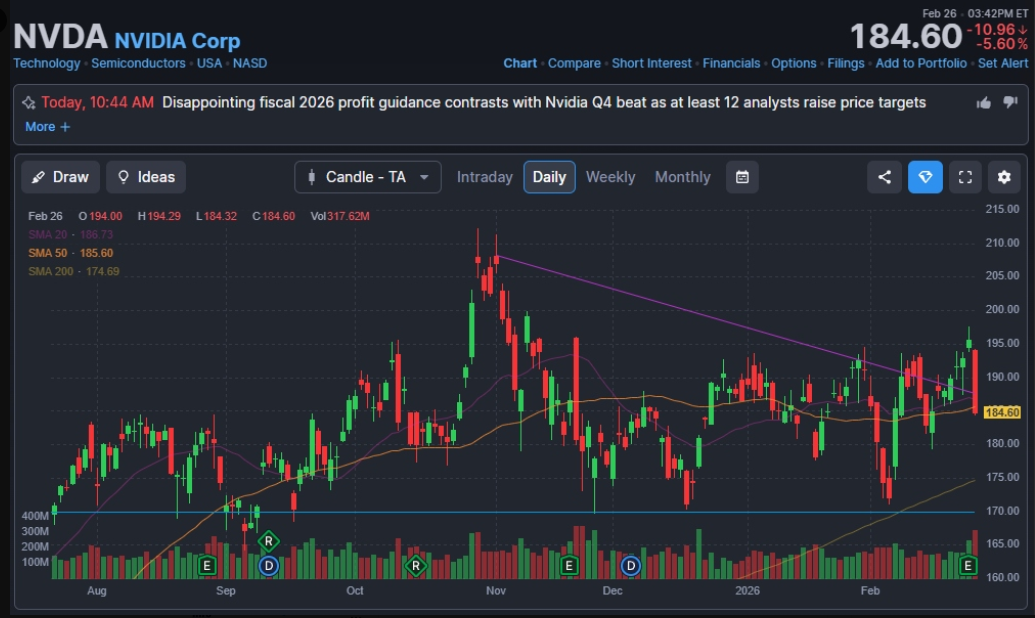Viewport: 1035px width, 618px height.
Task: Open the Ideas lightbulb panel
Action: pyautogui.click(x=146, y=177)
